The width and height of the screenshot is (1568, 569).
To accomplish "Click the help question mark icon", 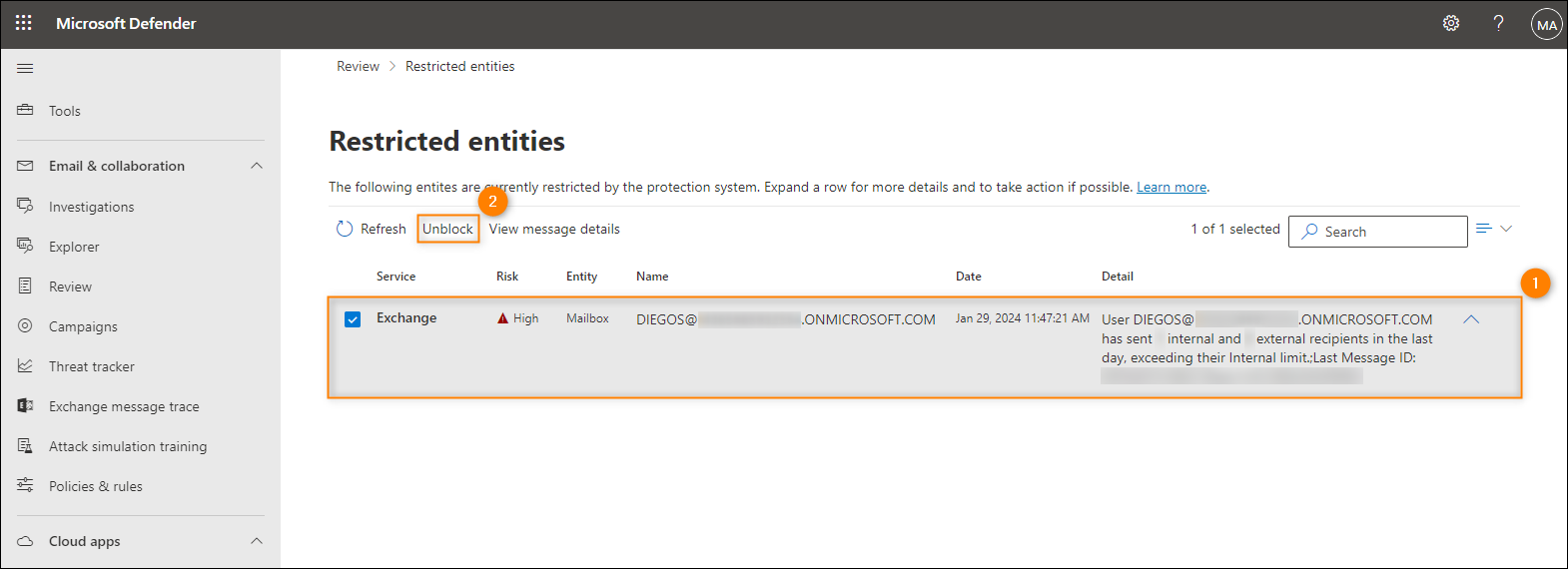I will (1498, 23).
